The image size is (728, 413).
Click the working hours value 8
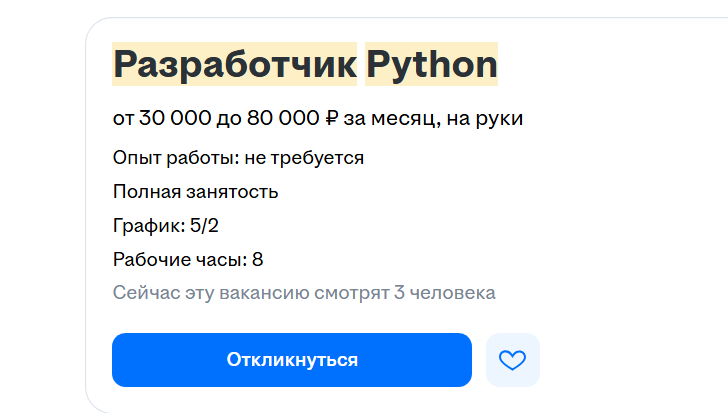[x=258, y=260]
